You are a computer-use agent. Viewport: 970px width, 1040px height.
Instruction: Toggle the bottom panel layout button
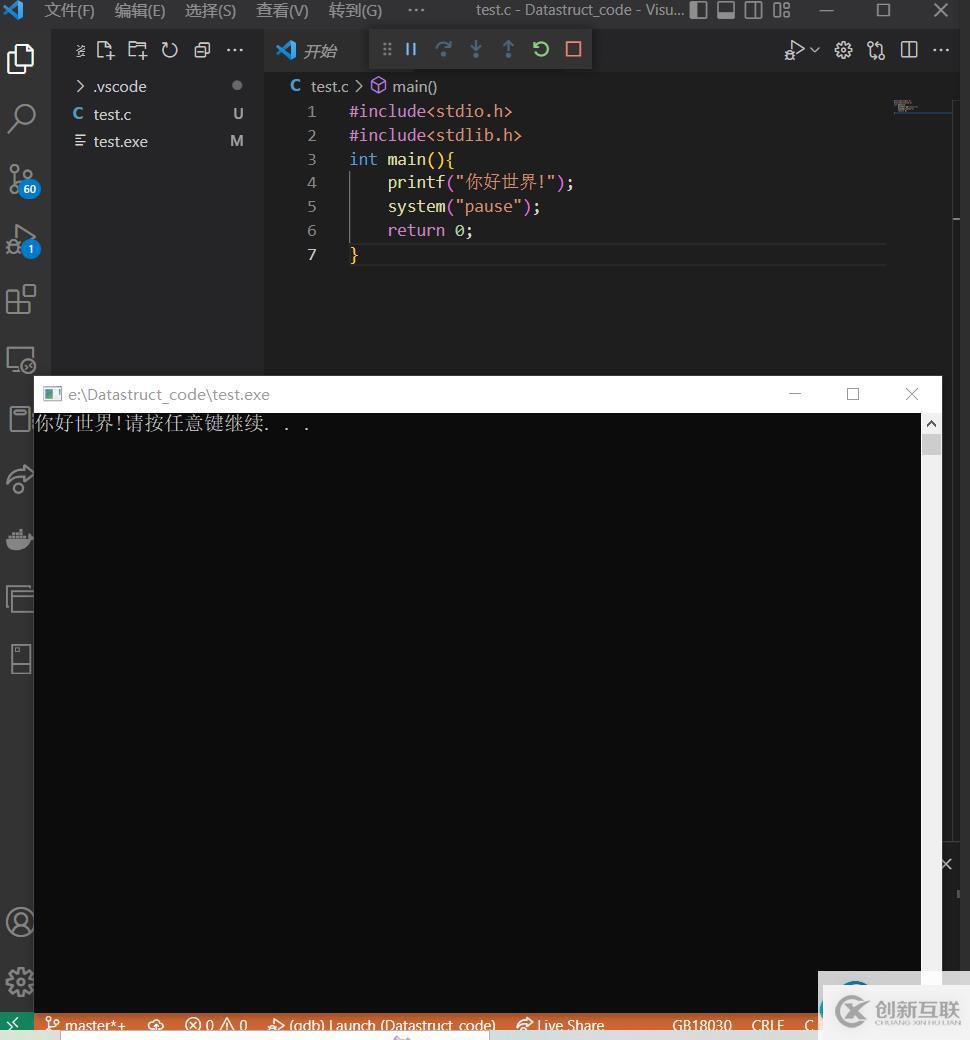pyautogui.click(x=726, y=10)
